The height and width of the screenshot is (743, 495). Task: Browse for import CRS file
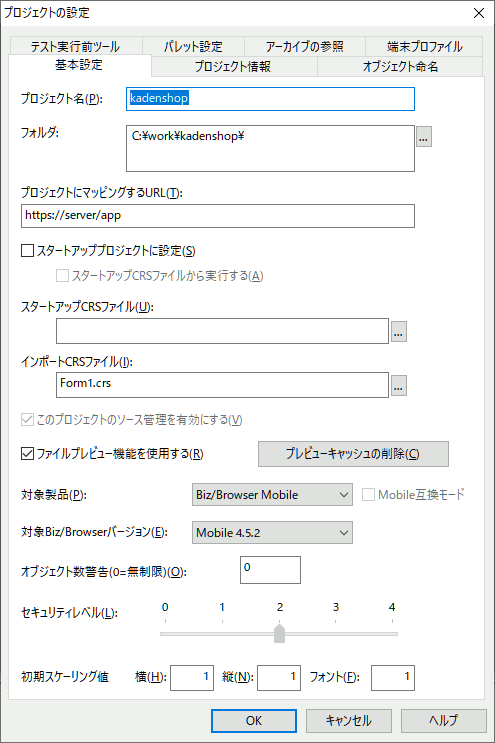click(399, 385)
